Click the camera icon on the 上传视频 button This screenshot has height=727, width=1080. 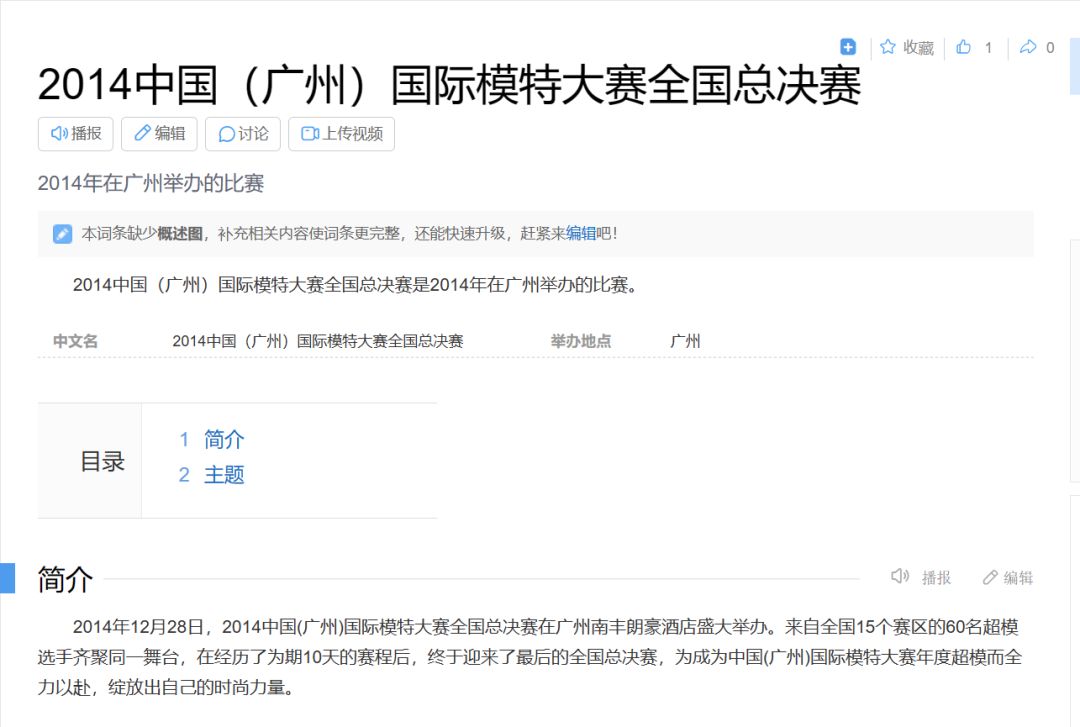pyautogui.click(x=312, y=134)
